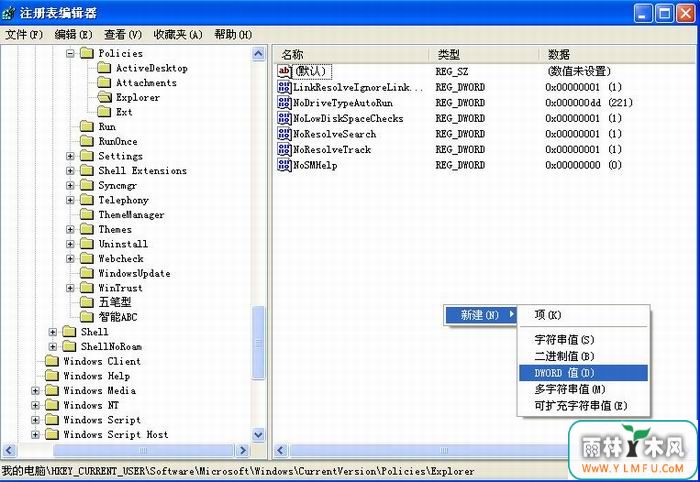
Task: Click the WindowsUpdate folder icon
Action: [x=87, y=273]
